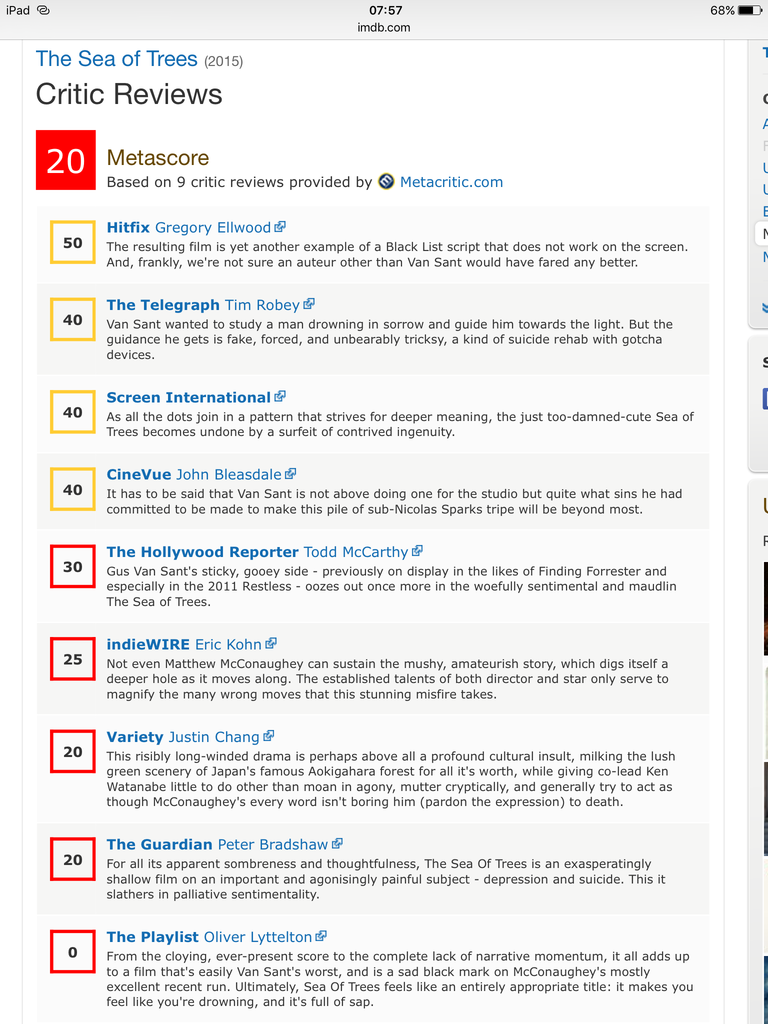The image size is (768, 1024).
Task: Open The Playlist review link
Action: click(x=152, y=937)
